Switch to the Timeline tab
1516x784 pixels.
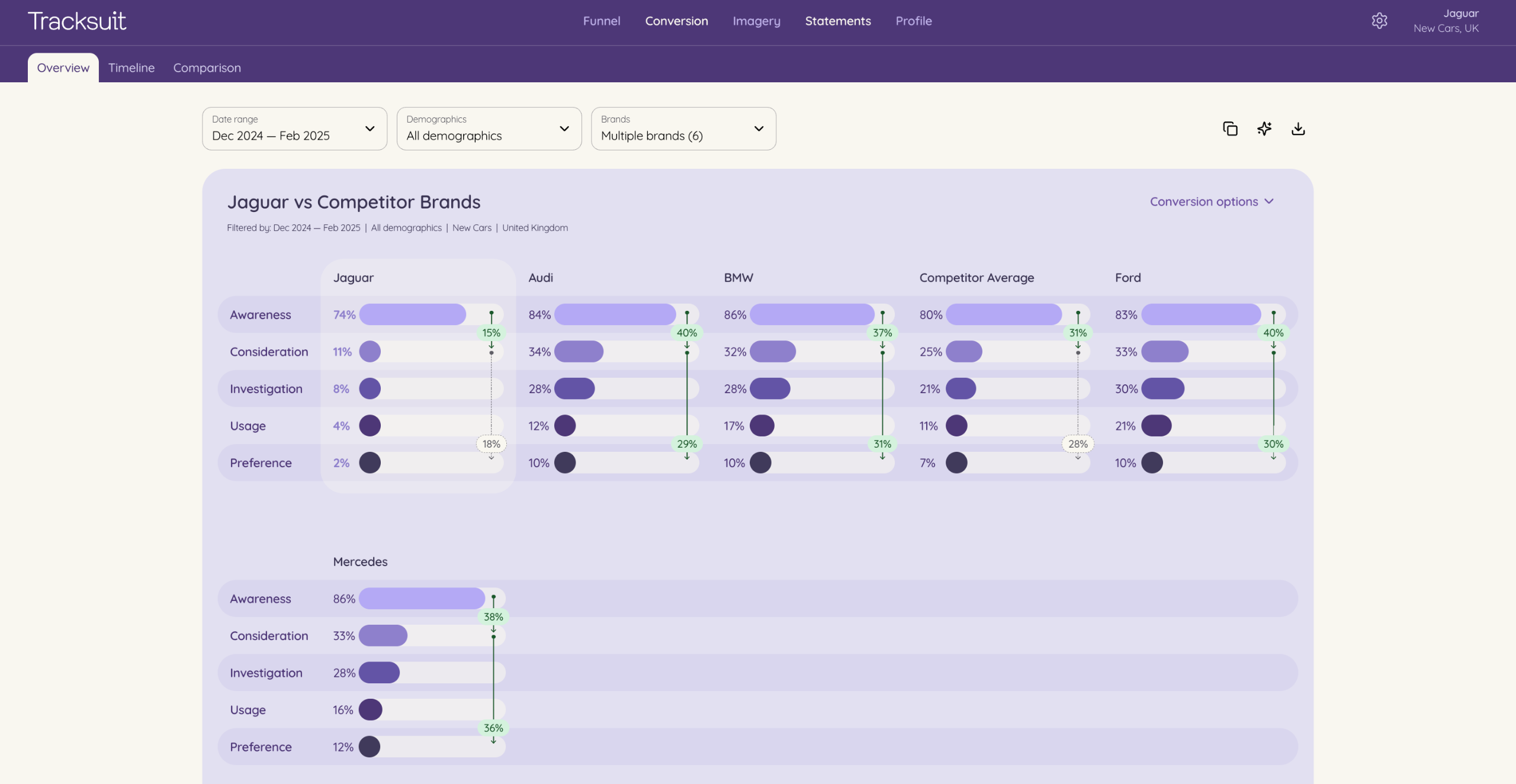131,68
